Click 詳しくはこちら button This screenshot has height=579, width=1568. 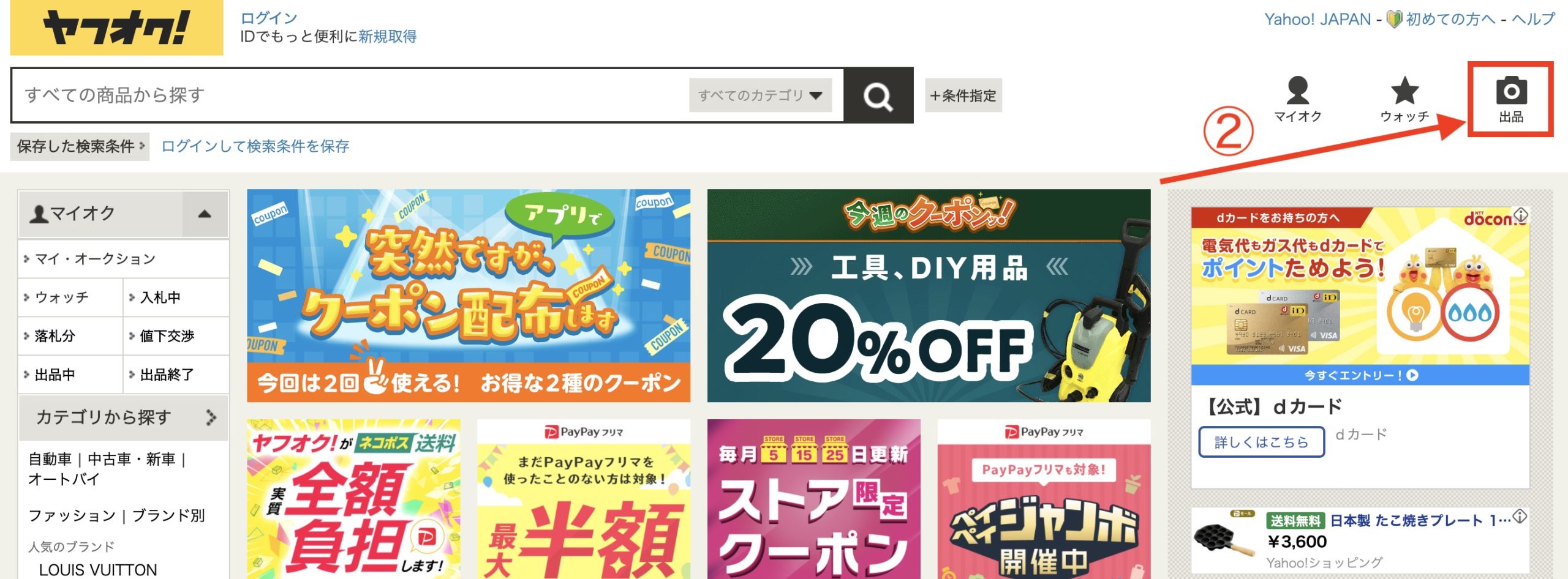tap(1261, 442)
